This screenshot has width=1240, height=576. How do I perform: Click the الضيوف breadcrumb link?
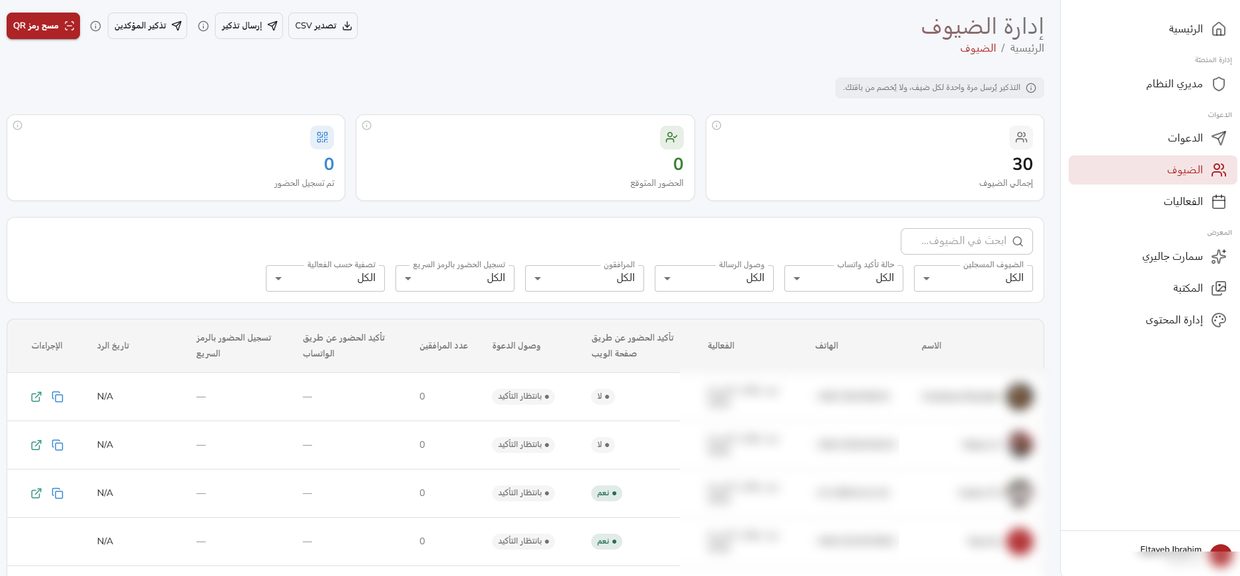[x=978, y=48]
